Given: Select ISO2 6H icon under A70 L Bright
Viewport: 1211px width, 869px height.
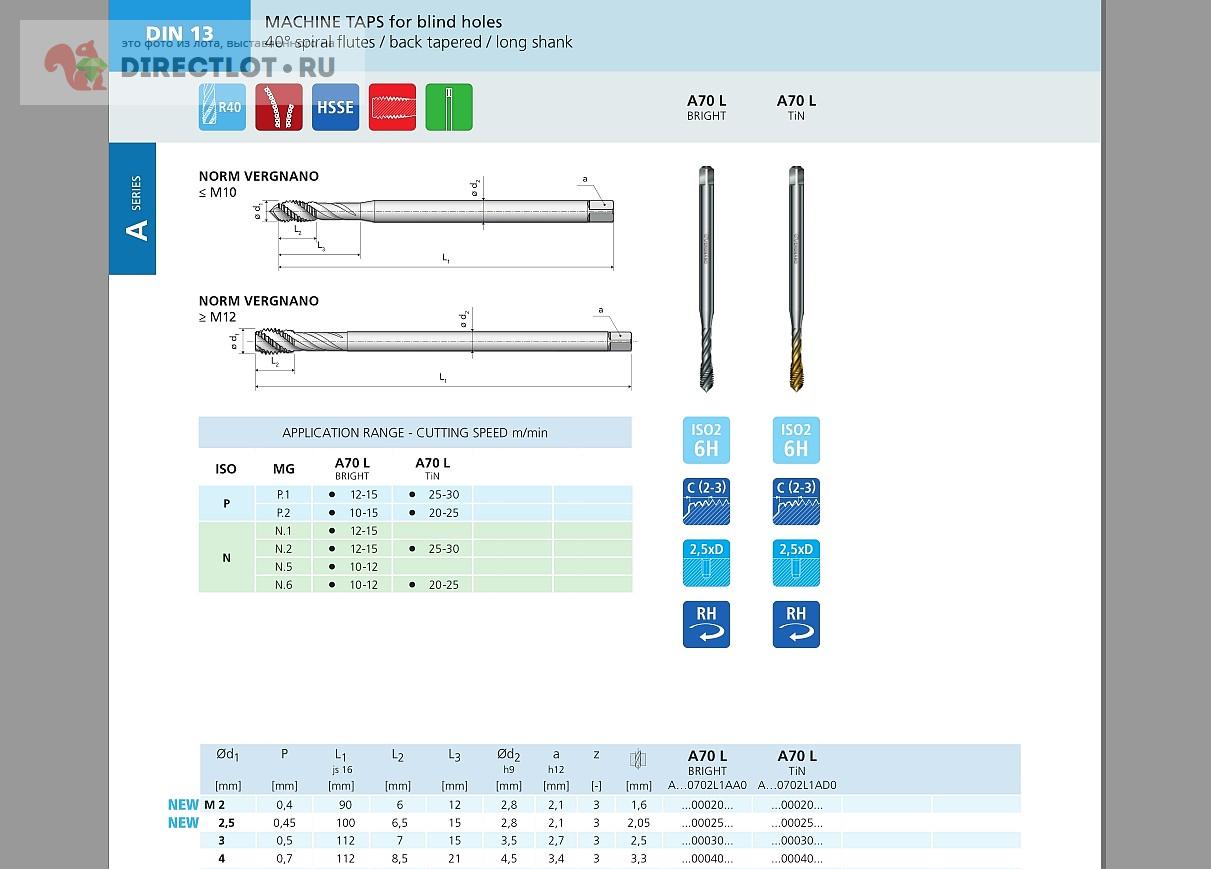Looking at the screenshot, I should (x=706, y=440).
